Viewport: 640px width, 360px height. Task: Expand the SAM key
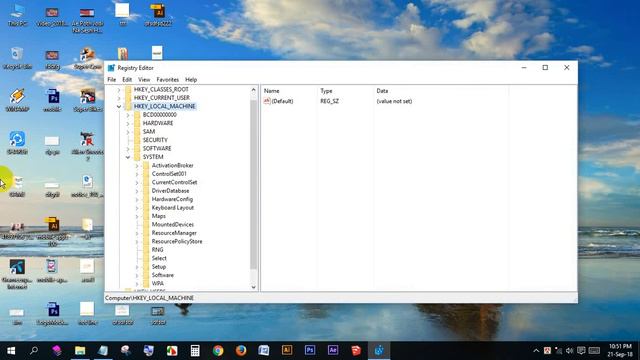tap(128, 132)
